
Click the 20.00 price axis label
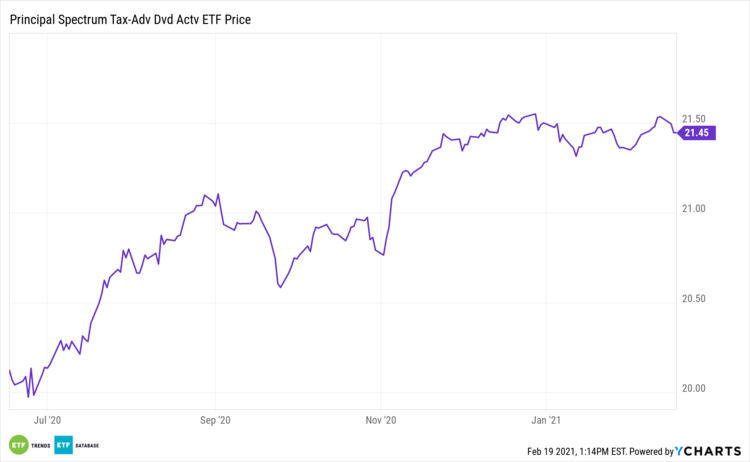click(692, 388)
